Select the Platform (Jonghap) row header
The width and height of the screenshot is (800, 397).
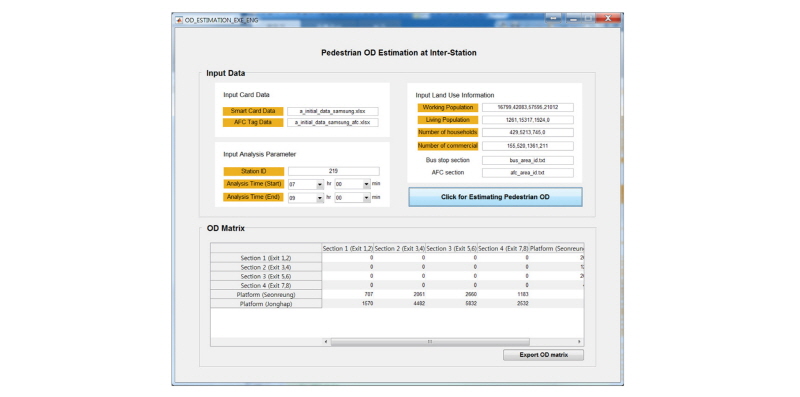266,304
